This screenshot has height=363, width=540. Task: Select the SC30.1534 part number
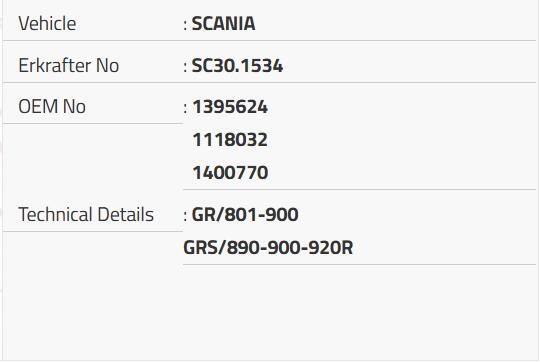coord(237,65)
